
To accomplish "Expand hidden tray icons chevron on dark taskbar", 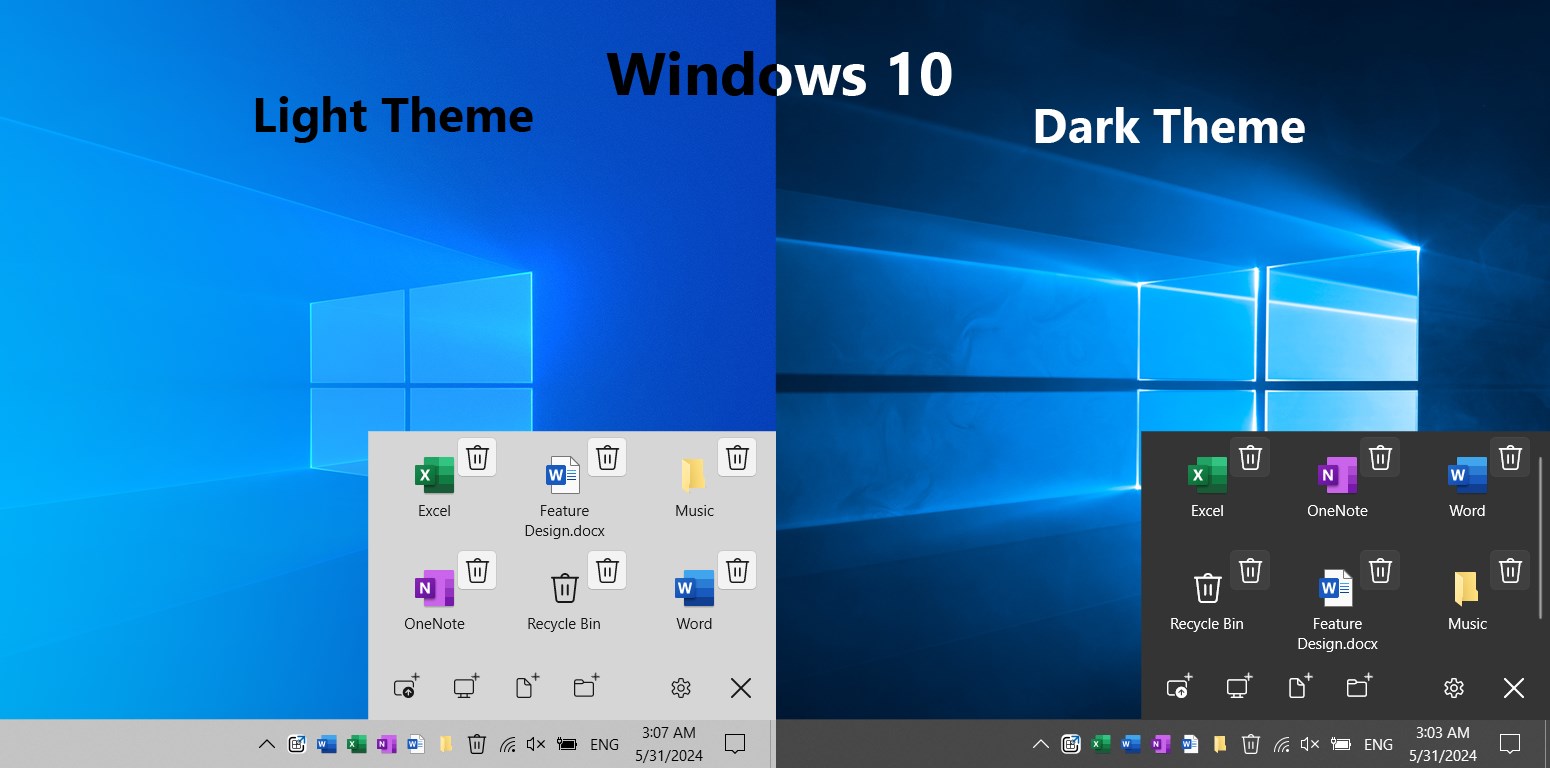I will click(x=1041, y=744).
